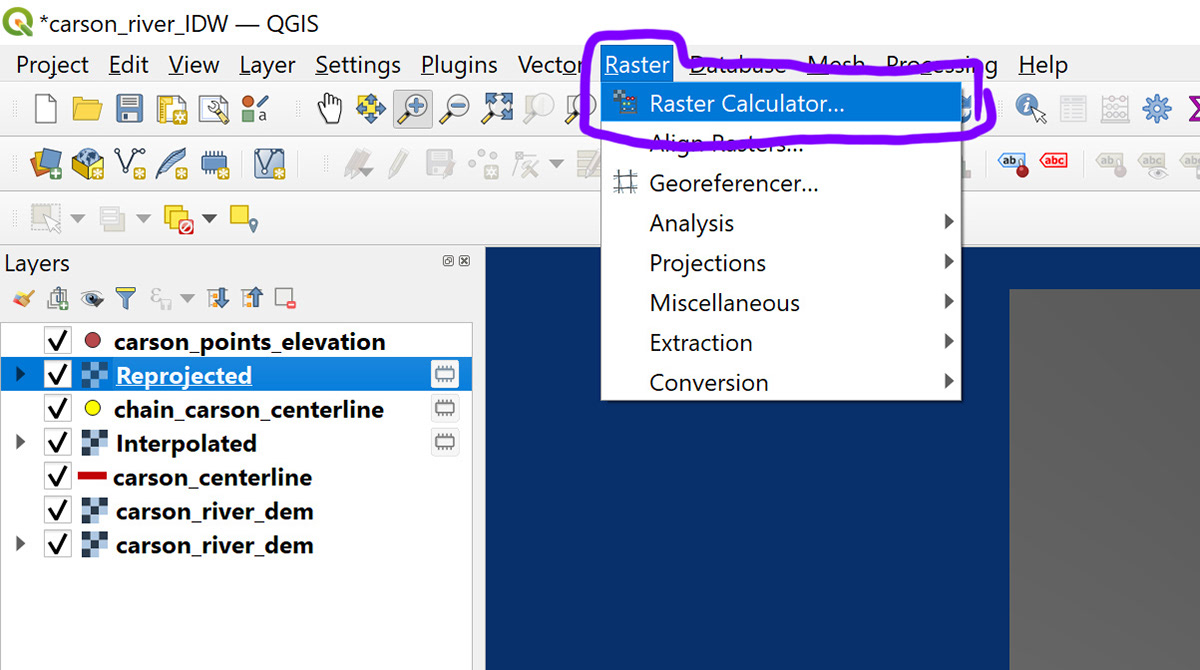Click Filter Legend funnel icon
The height and width of the screenshot is (670, 1200).
coord(125,298)
